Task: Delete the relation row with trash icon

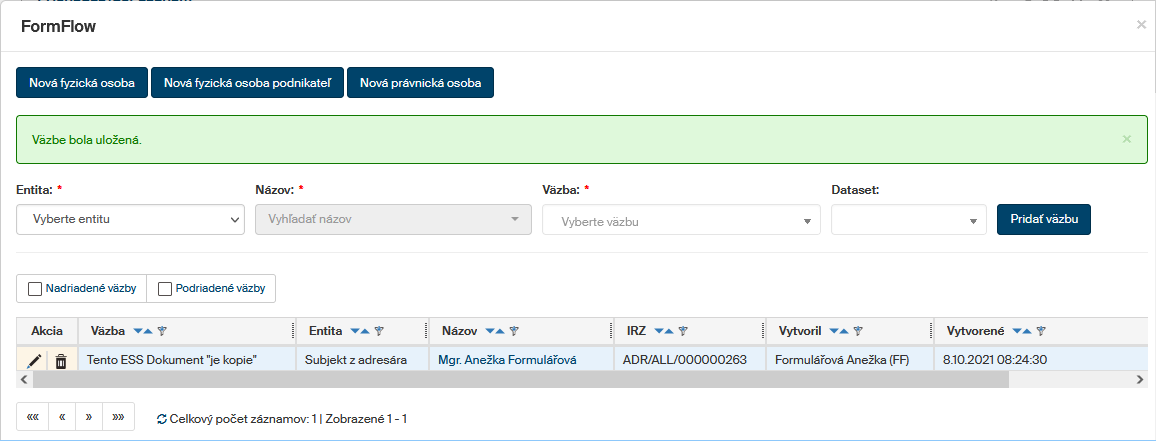Action: pos(61,360)
